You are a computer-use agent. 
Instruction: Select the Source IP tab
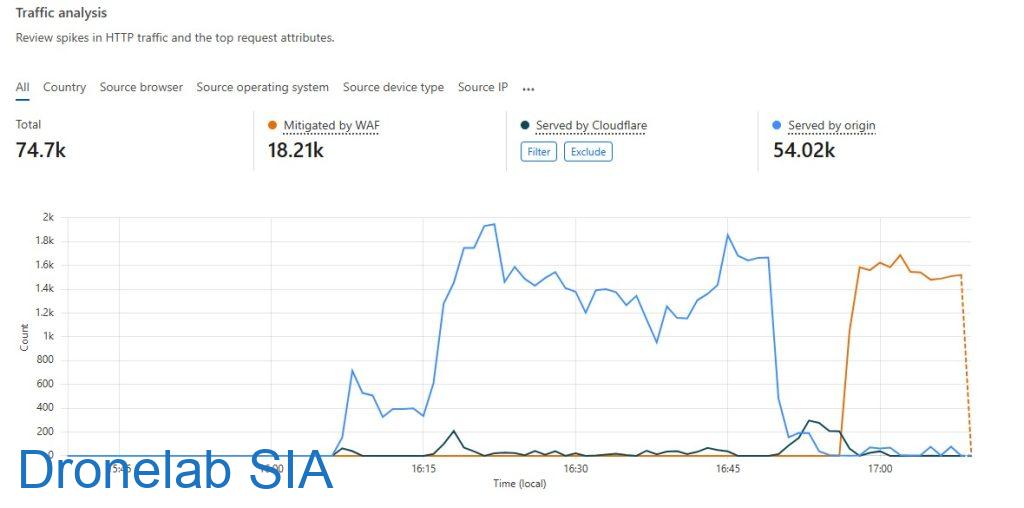483,88
